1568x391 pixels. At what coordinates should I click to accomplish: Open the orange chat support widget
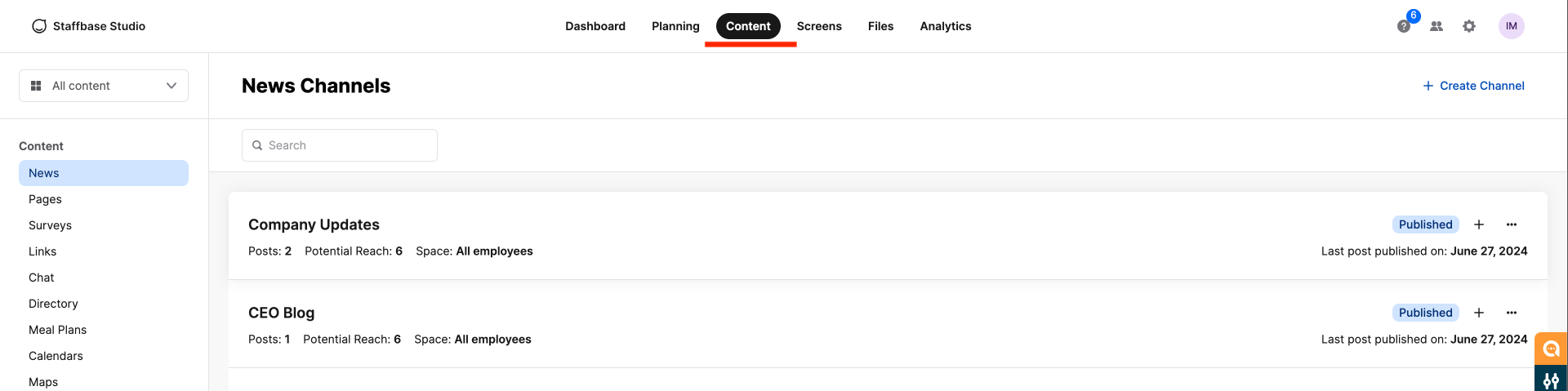[1551, 349]
